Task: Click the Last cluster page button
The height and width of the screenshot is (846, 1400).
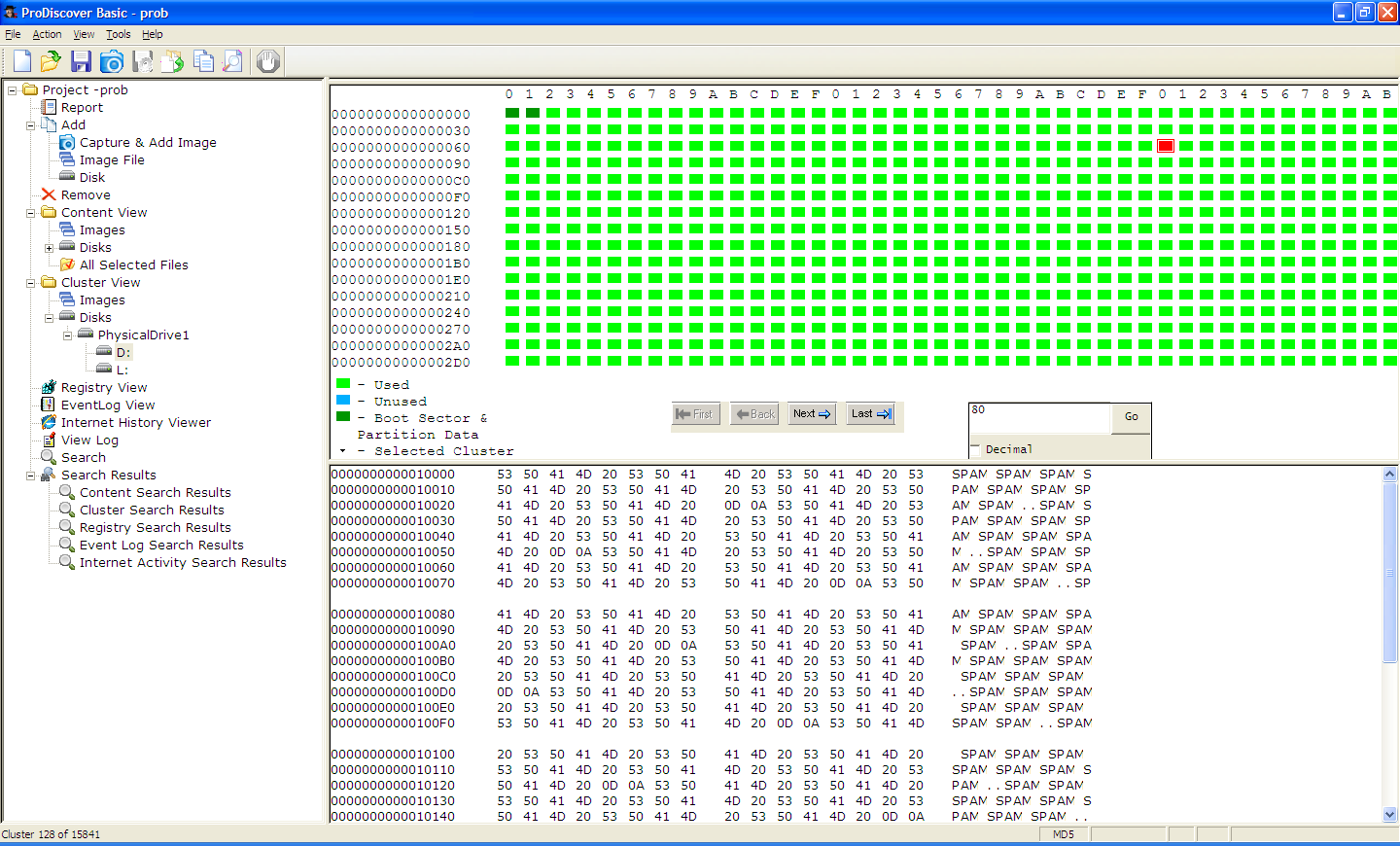Action: click(x=870, y=414)
